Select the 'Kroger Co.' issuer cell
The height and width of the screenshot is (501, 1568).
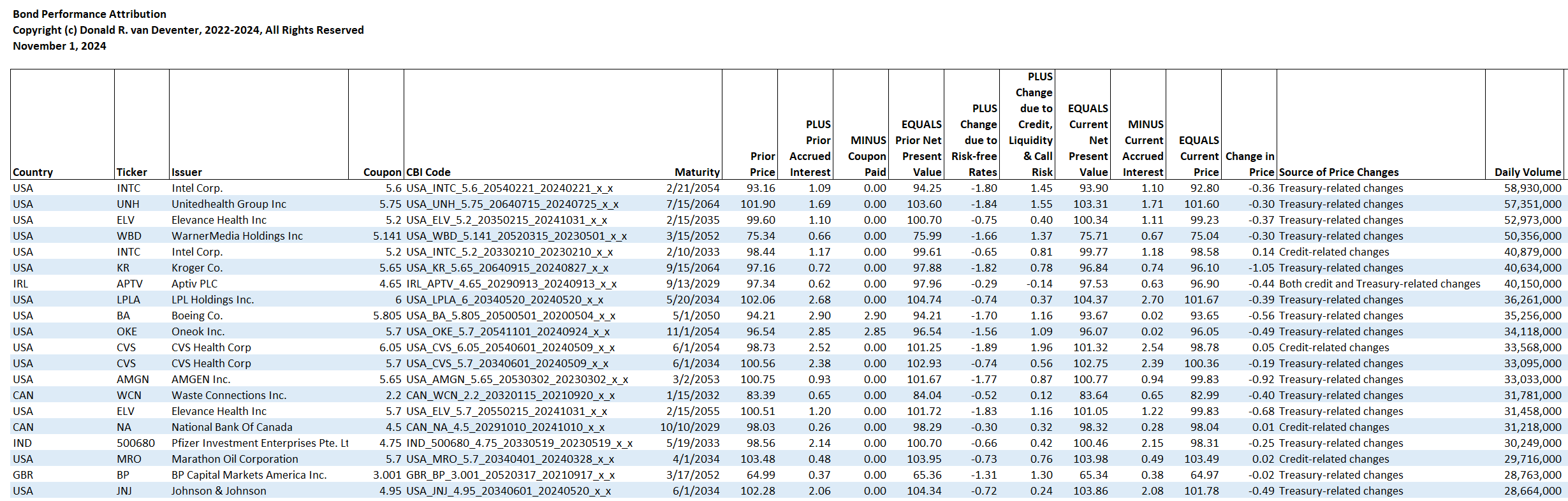197,268
